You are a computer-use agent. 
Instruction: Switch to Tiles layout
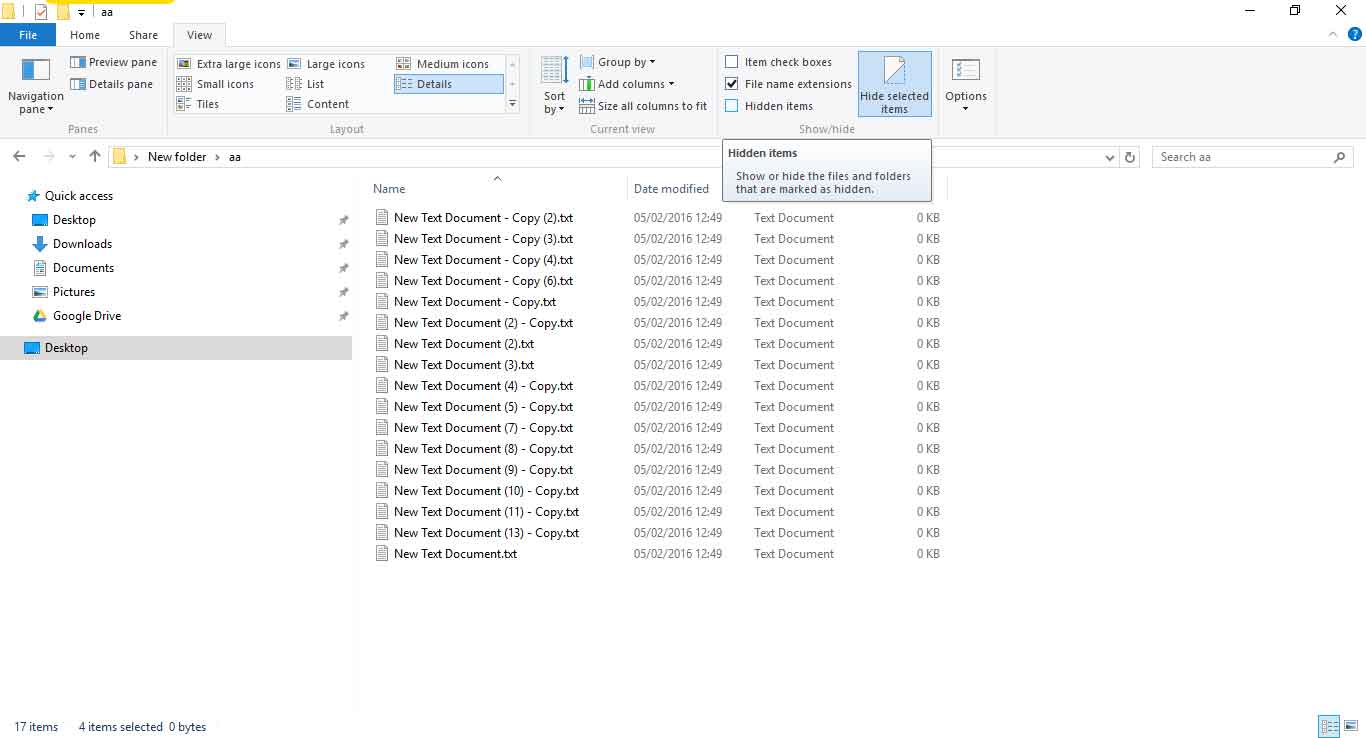point(198,104)
